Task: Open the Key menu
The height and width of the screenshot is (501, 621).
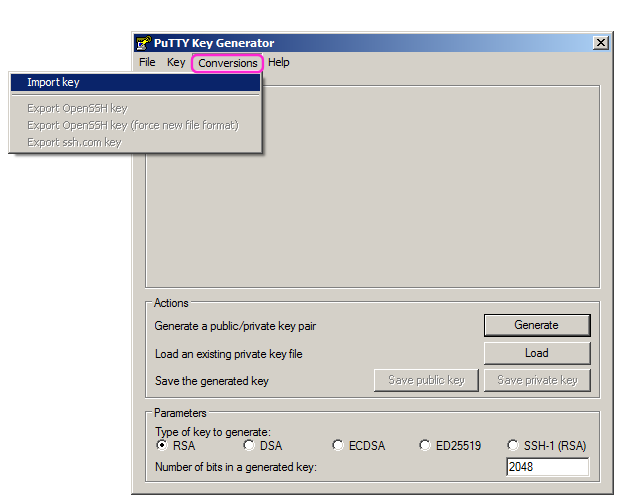Action: pyautogui.click(x=176, y=63)
